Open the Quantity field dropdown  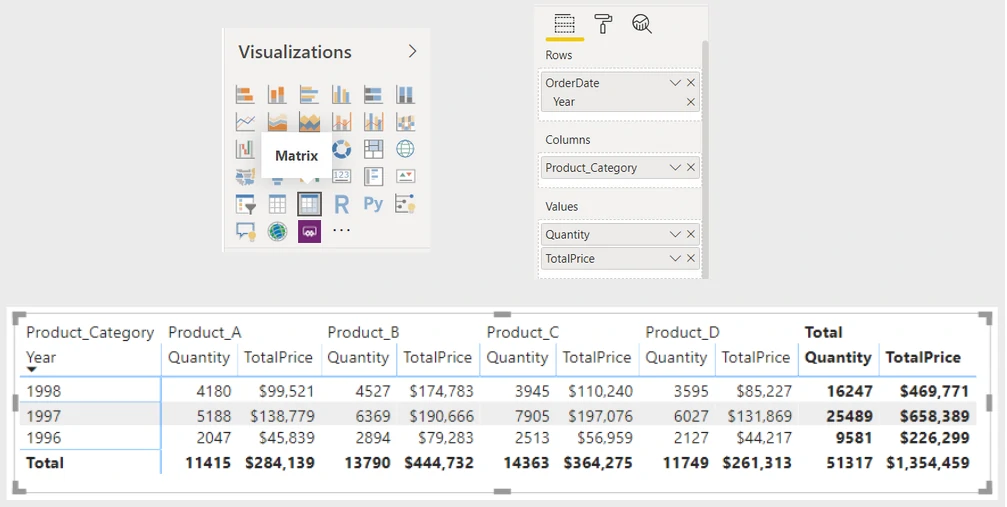pos(674,235)
